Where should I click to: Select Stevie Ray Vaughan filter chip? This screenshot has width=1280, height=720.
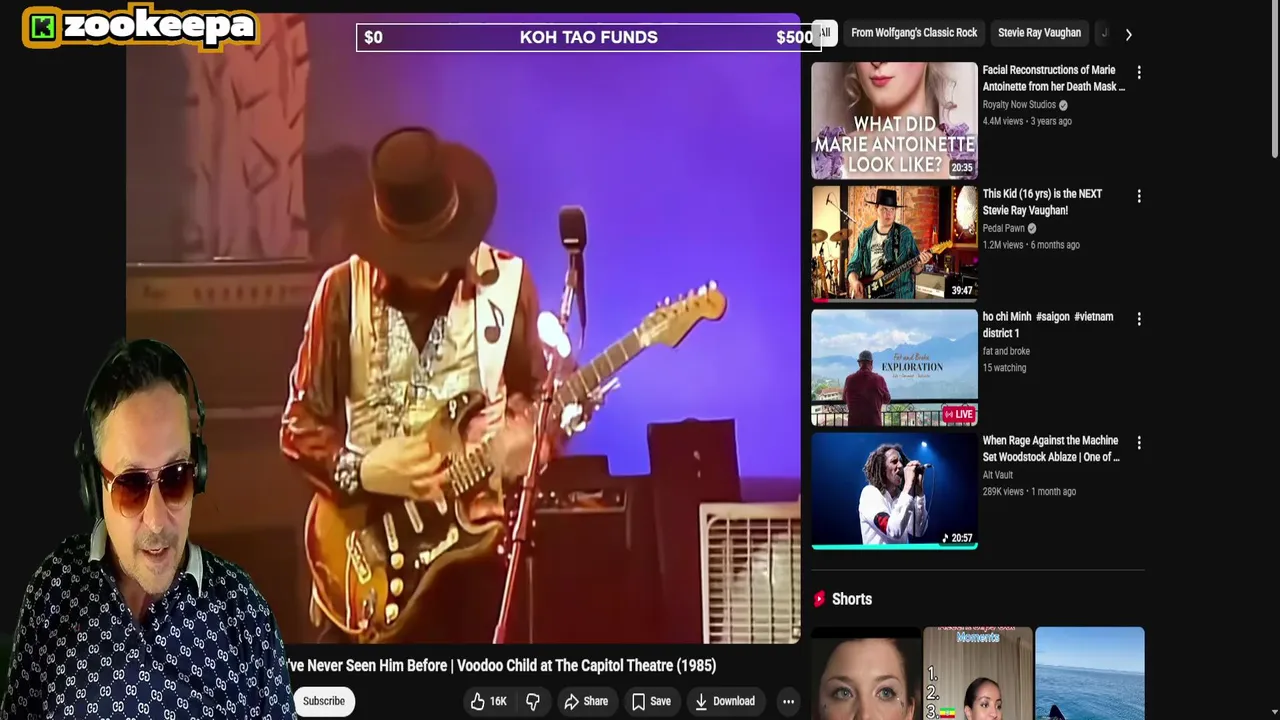pyautogui.click(x=1039, y=33)
